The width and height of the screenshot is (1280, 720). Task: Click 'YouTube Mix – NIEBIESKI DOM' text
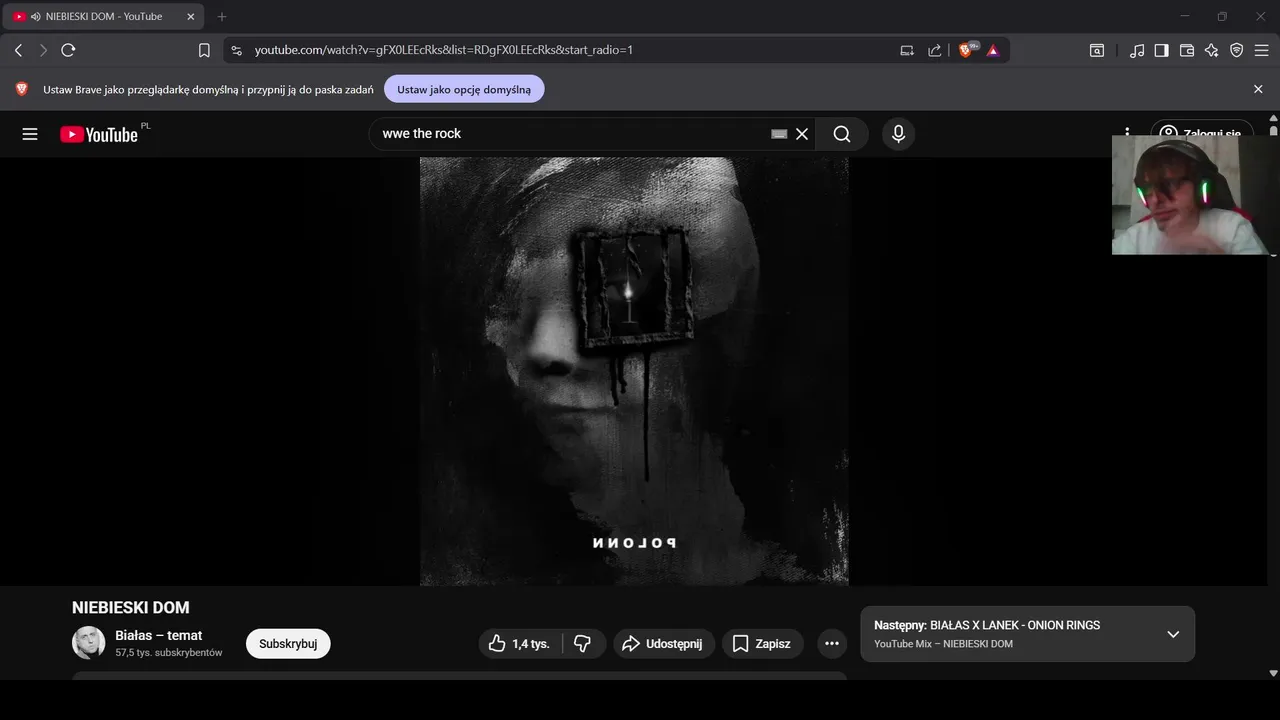(x=943, y=644)
